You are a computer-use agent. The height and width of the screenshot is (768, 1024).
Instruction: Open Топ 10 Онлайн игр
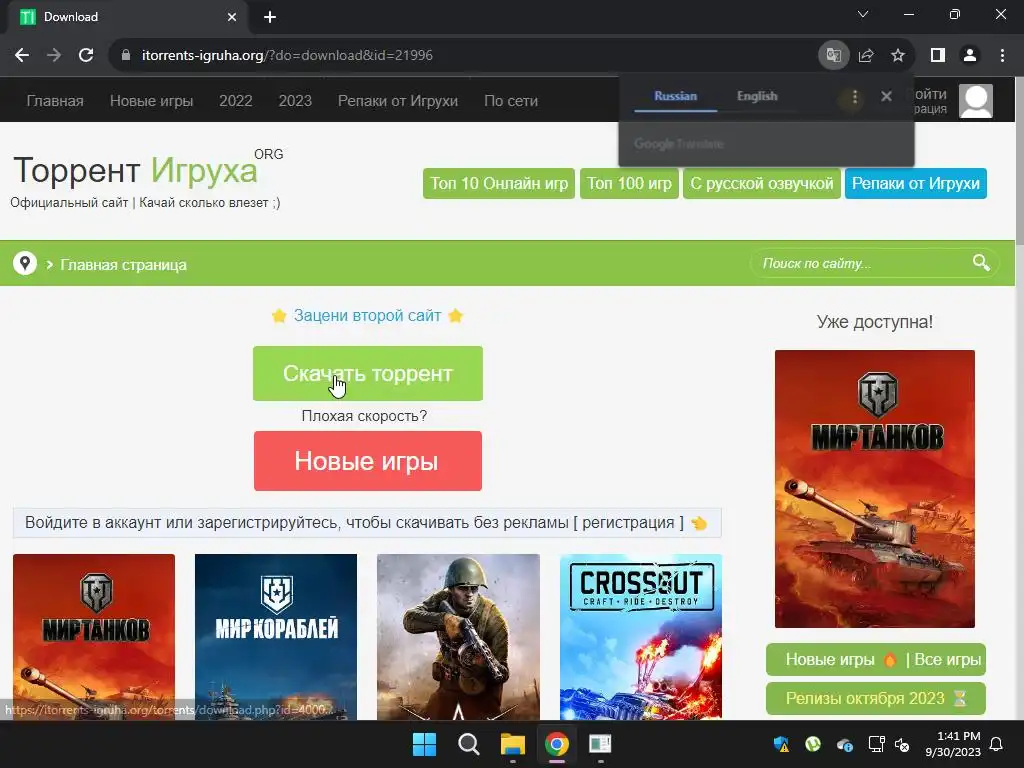pos(499,184)
